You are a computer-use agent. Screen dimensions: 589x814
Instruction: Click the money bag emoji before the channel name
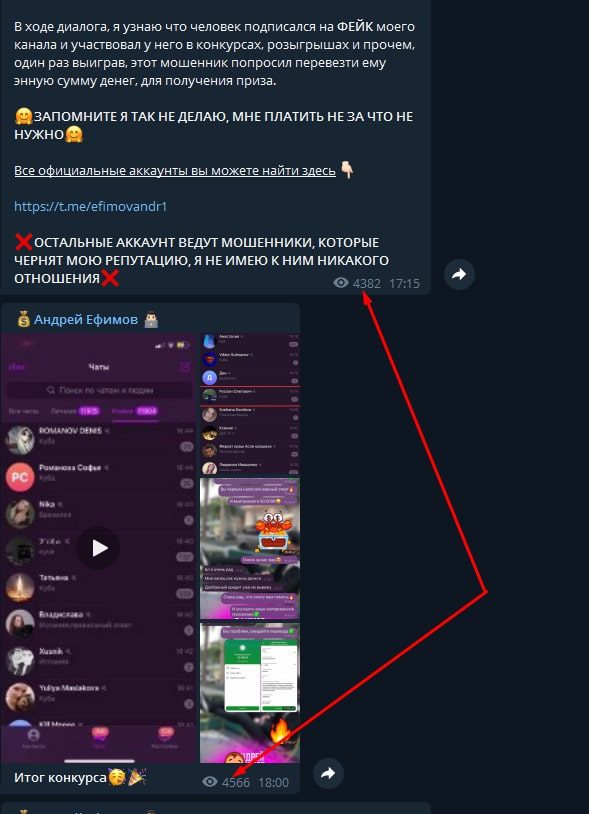click(x=23, y=319)
